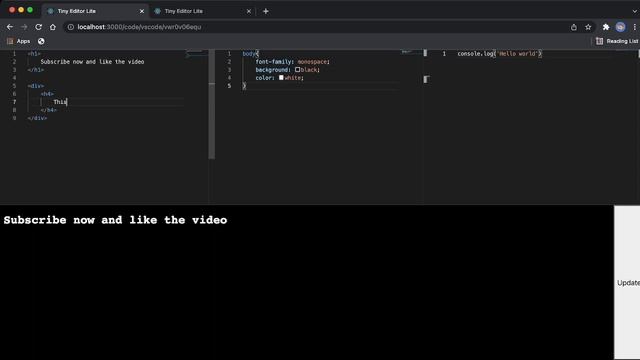Open the profile avatar menu

pyautogui.click(x=620, y=27)
